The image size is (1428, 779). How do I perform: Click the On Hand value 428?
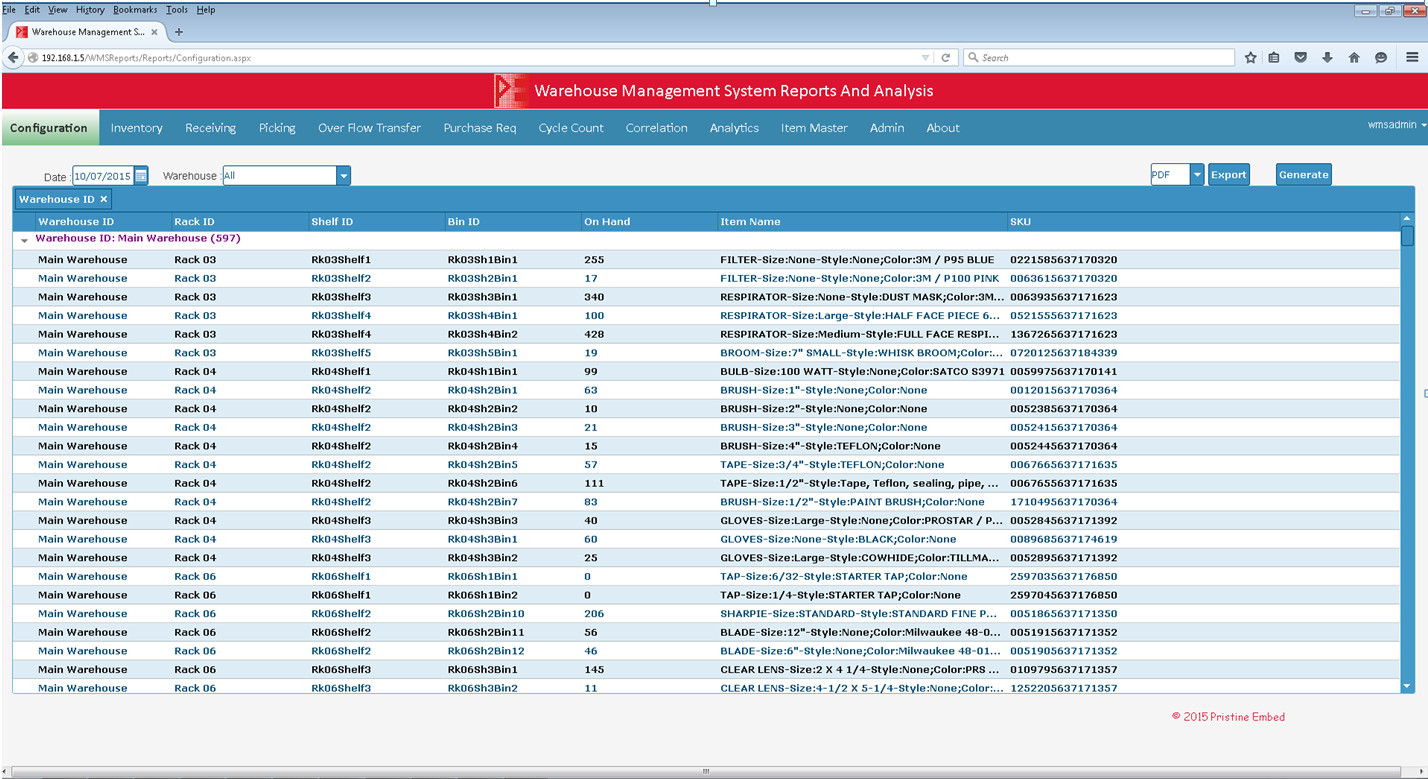[594, 334]
